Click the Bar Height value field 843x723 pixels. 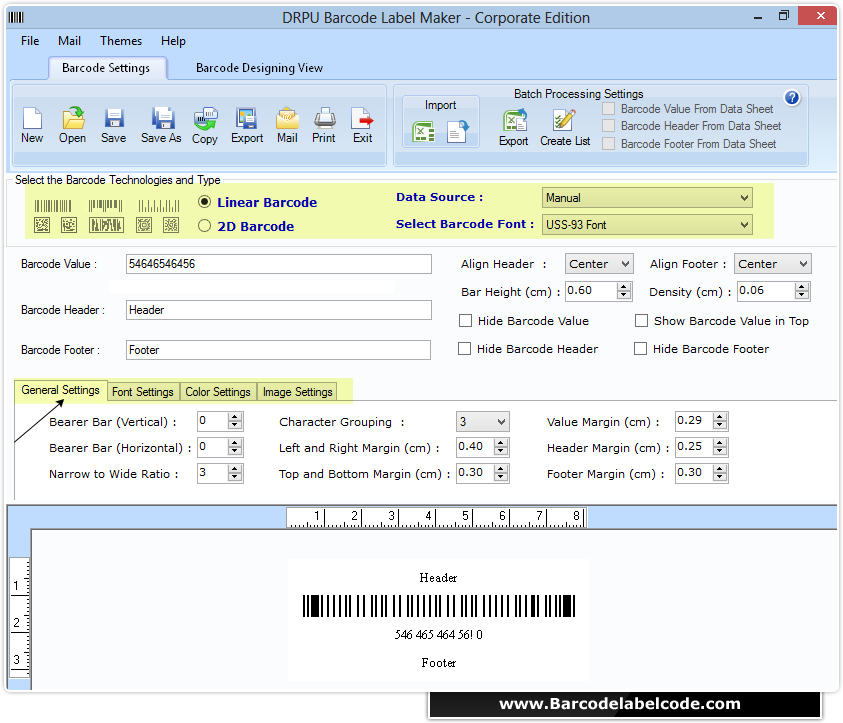(x=591, y=291)
